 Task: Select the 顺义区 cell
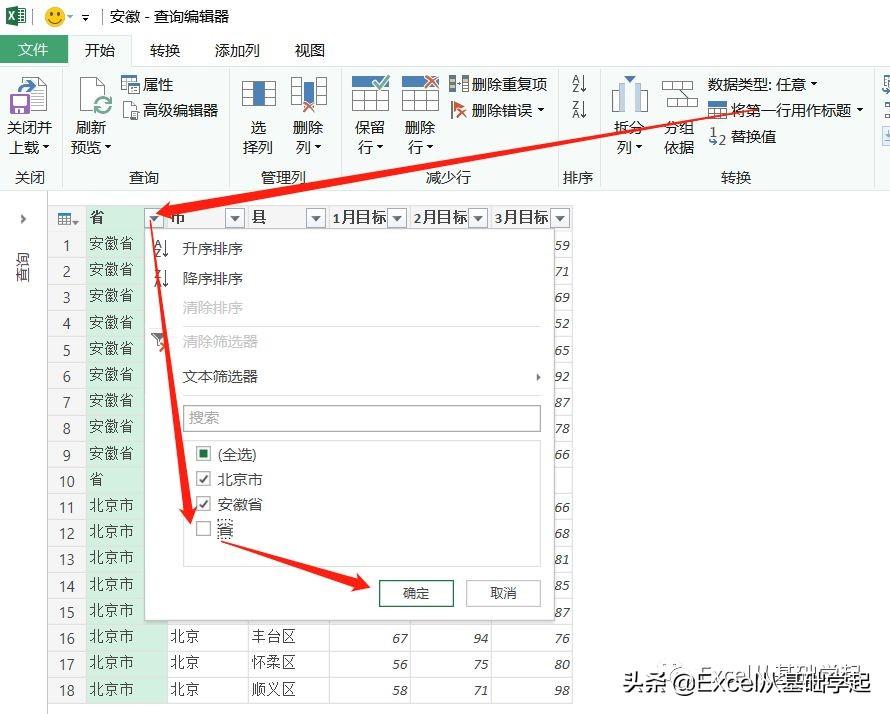288,690
